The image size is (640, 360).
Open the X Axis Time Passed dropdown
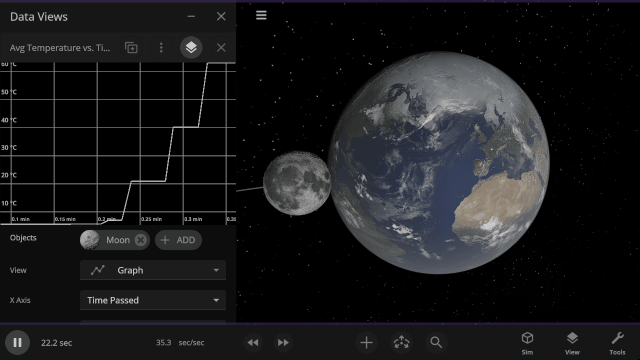pos(153,300)
